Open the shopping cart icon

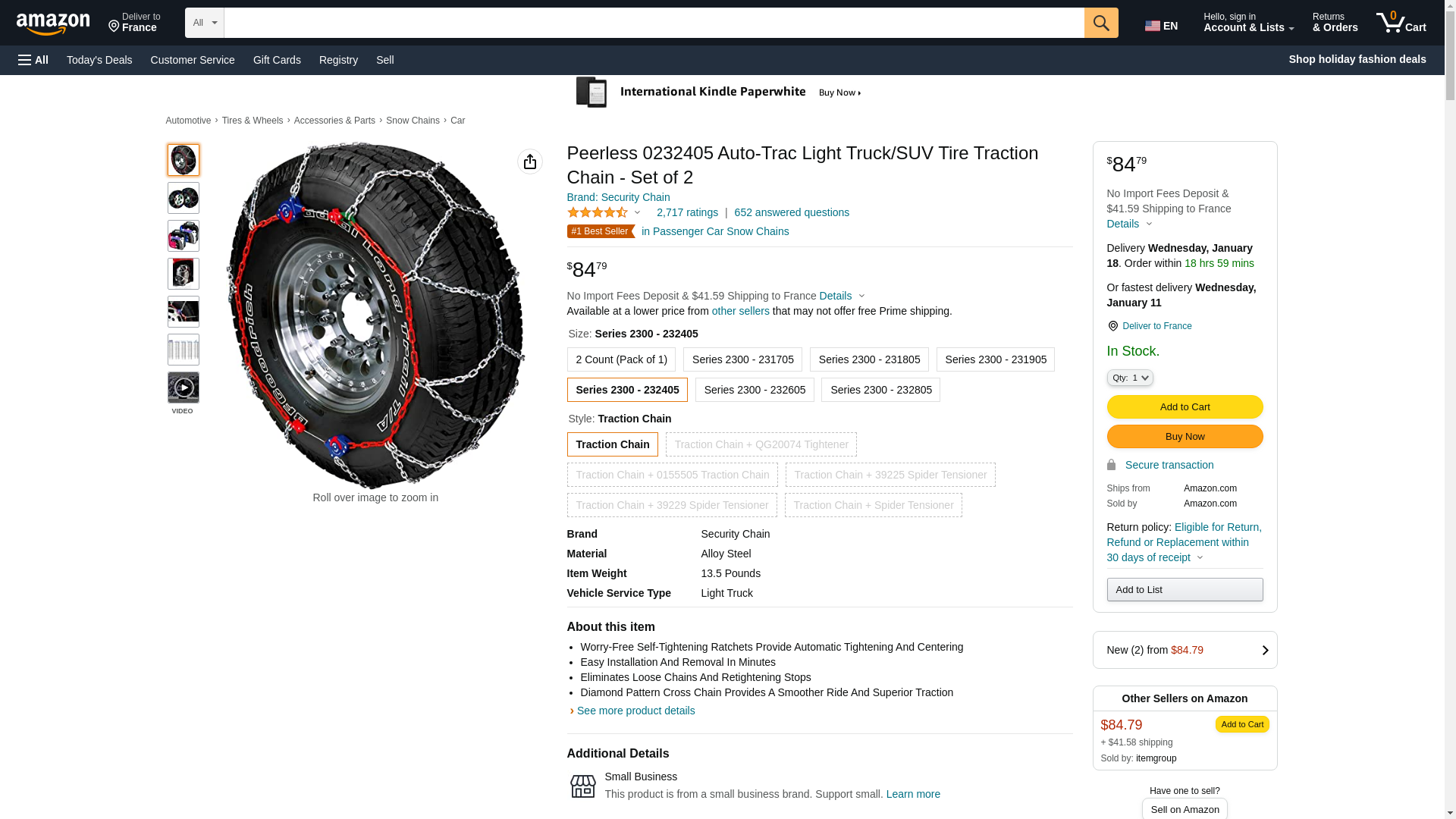(x=1400, y=23)
